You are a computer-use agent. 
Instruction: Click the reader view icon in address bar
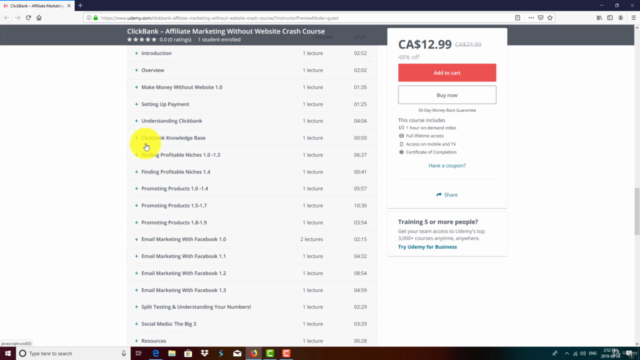[x=518, y=18]
